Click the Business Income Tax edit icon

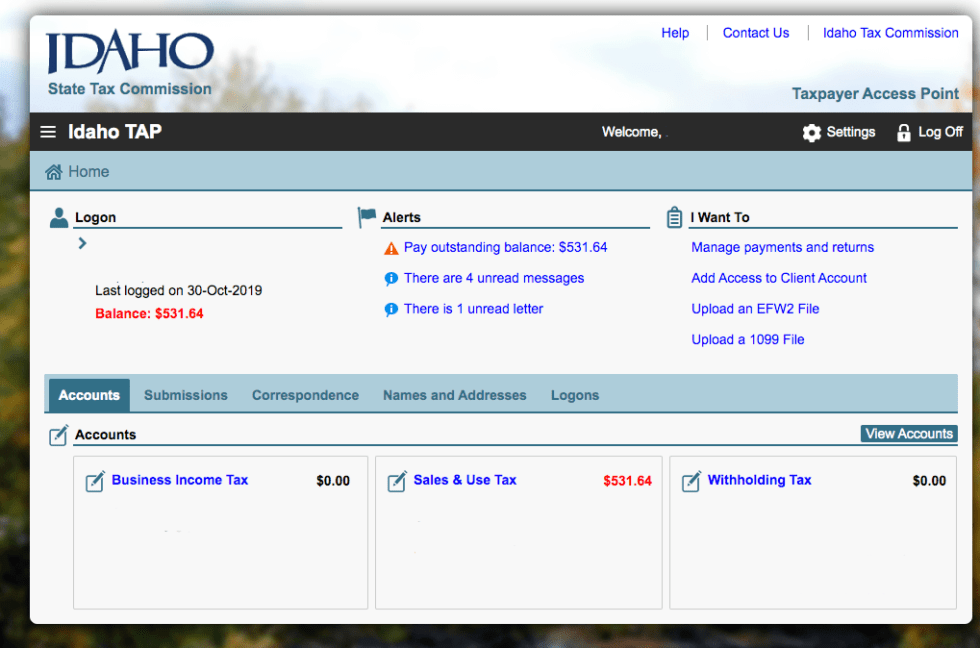(x=95, y=482)
